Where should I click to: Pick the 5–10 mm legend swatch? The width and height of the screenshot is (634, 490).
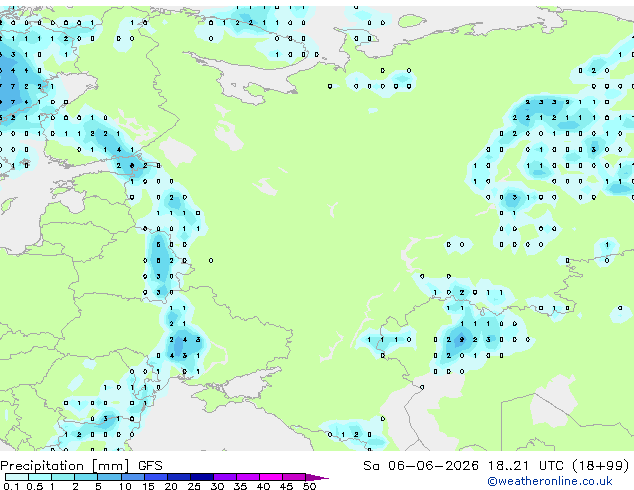point(109,477)
